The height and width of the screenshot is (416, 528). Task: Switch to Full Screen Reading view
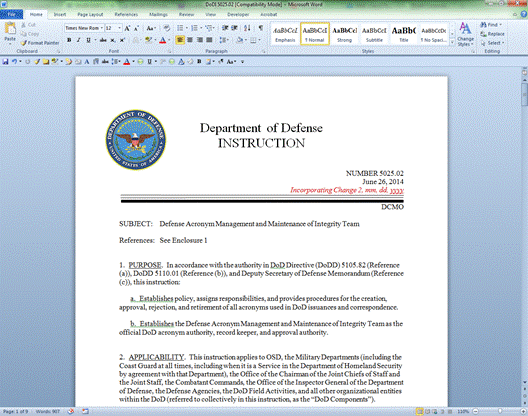coord(428,411)
